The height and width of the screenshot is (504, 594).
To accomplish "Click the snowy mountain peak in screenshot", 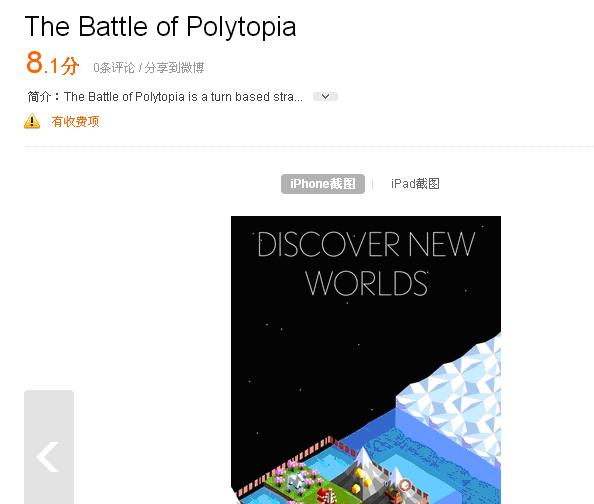I will coord(364,459).
